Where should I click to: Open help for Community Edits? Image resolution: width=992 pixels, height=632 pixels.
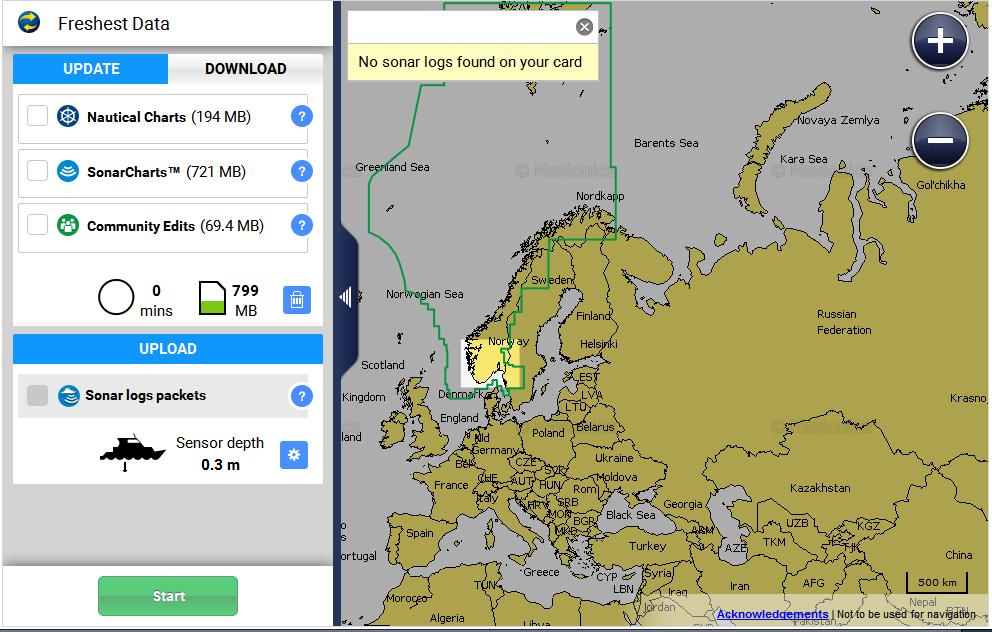pyautogui.click(x=302, y=225)
